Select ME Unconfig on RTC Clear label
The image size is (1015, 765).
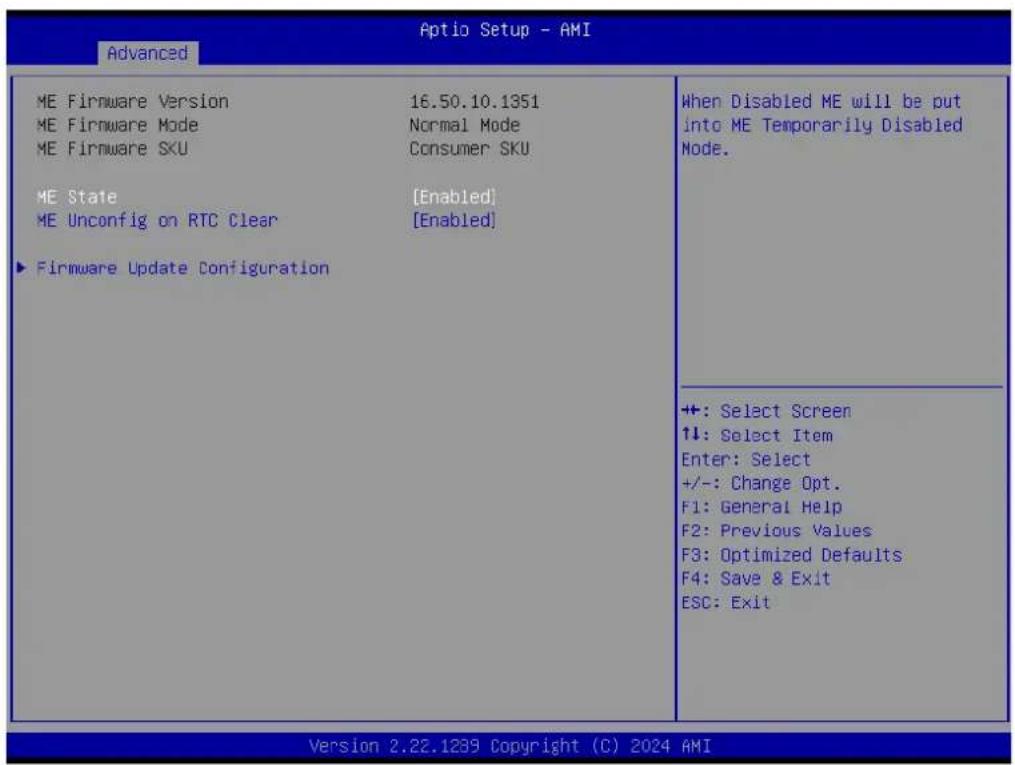[157, 221]
